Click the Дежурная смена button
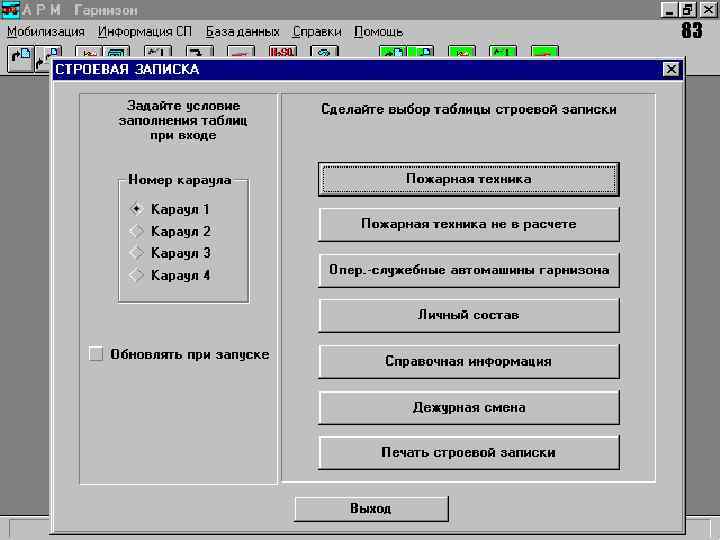Screen dimensions: 720x540 [x=469, y=407]
